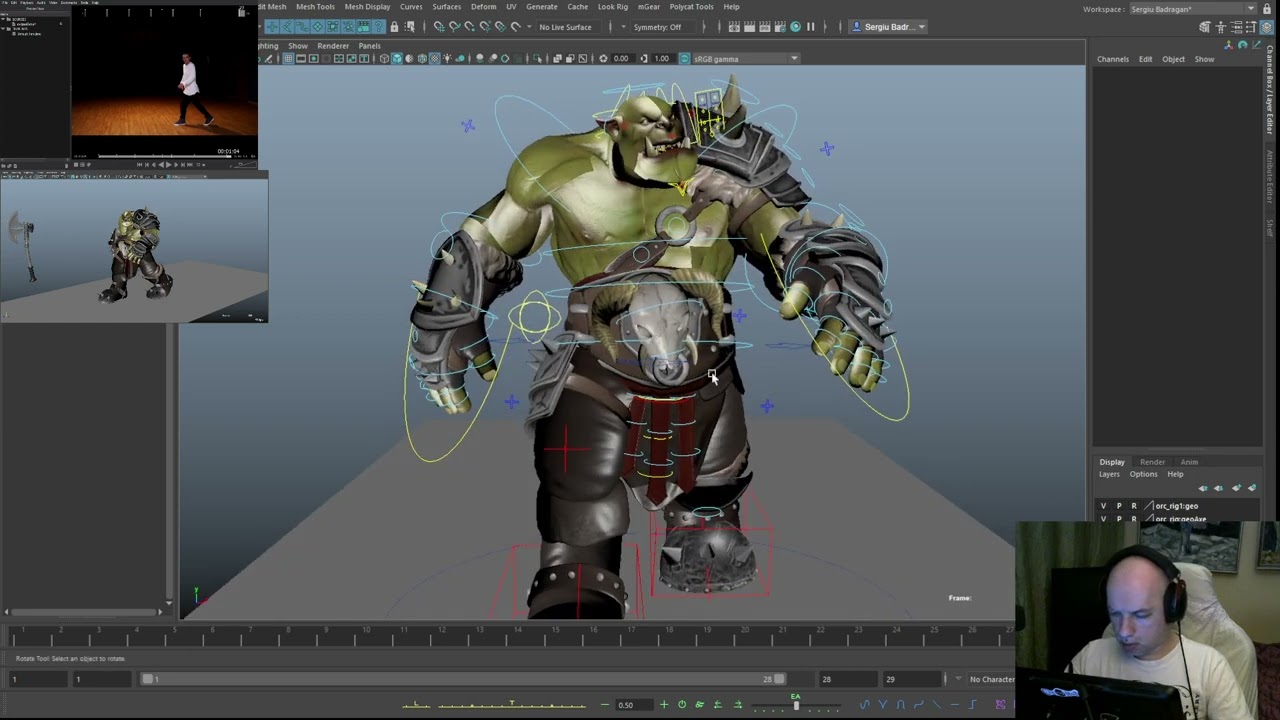The height and width of the screenshot is (720, 1280).
Task: Toggle the sRGB view transform button
Action: tap(685, 58)
